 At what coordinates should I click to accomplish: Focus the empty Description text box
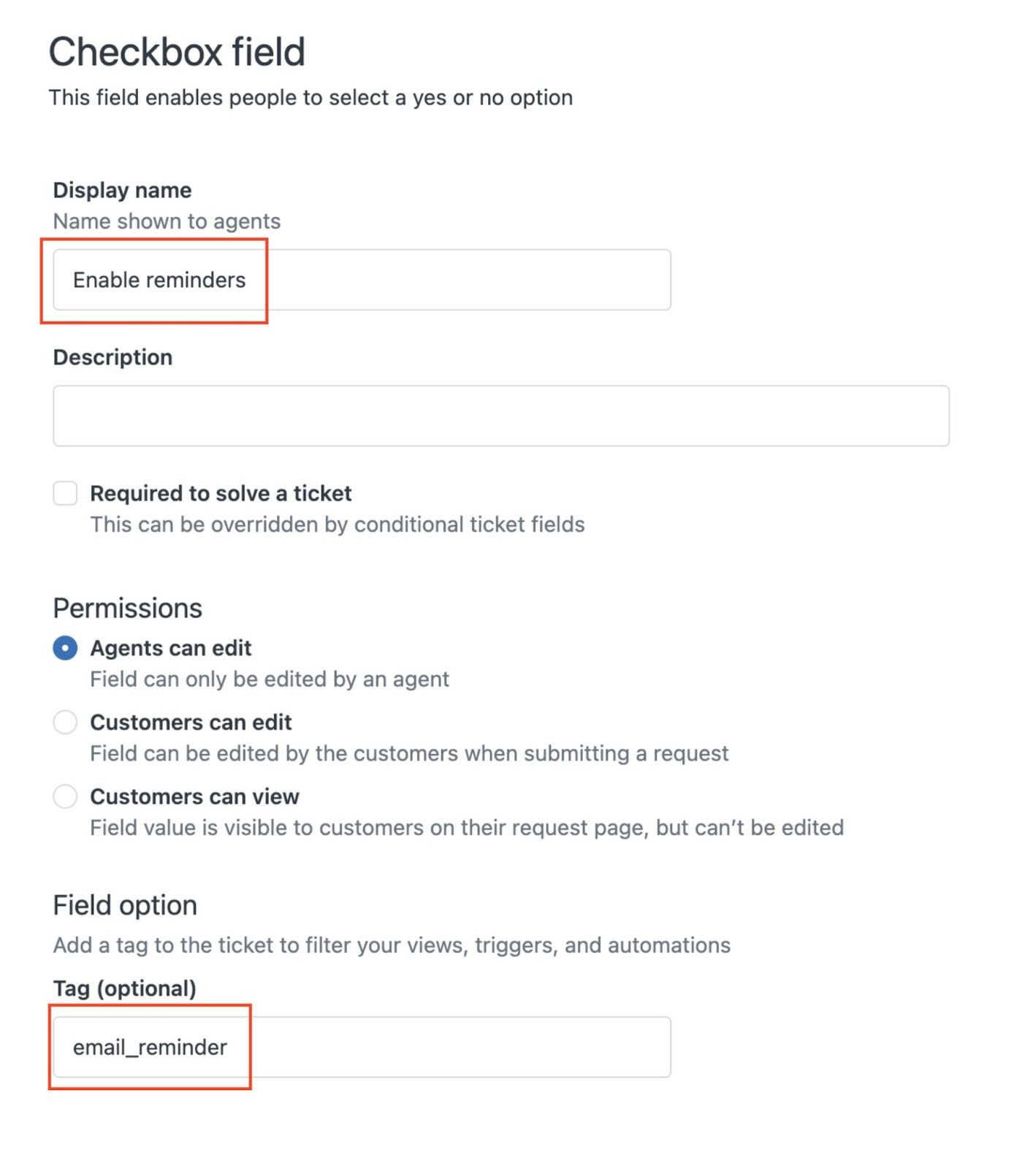pyautogui.click(x=500, y=416)
